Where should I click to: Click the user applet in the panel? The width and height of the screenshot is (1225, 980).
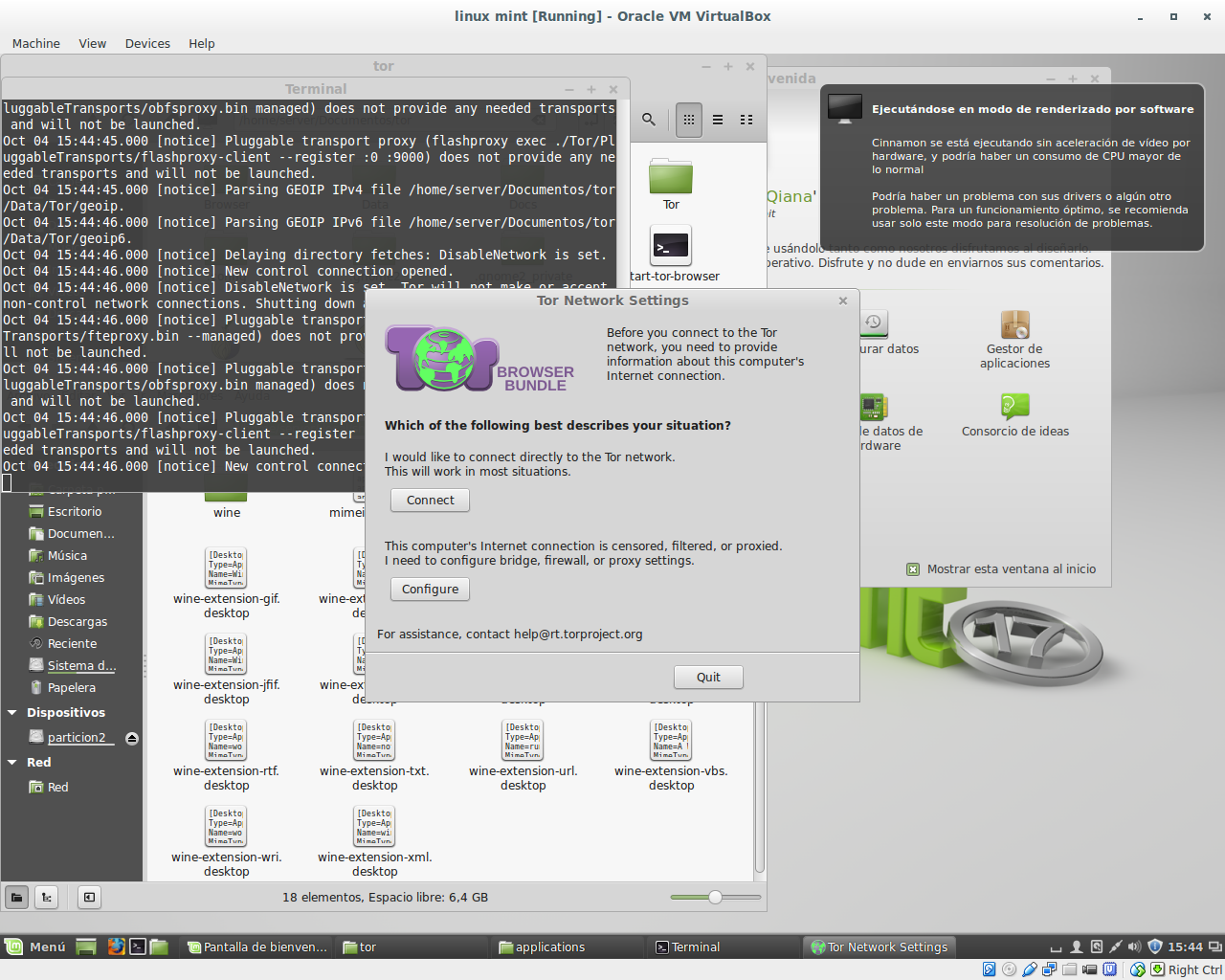click(x=1077, y=947)
